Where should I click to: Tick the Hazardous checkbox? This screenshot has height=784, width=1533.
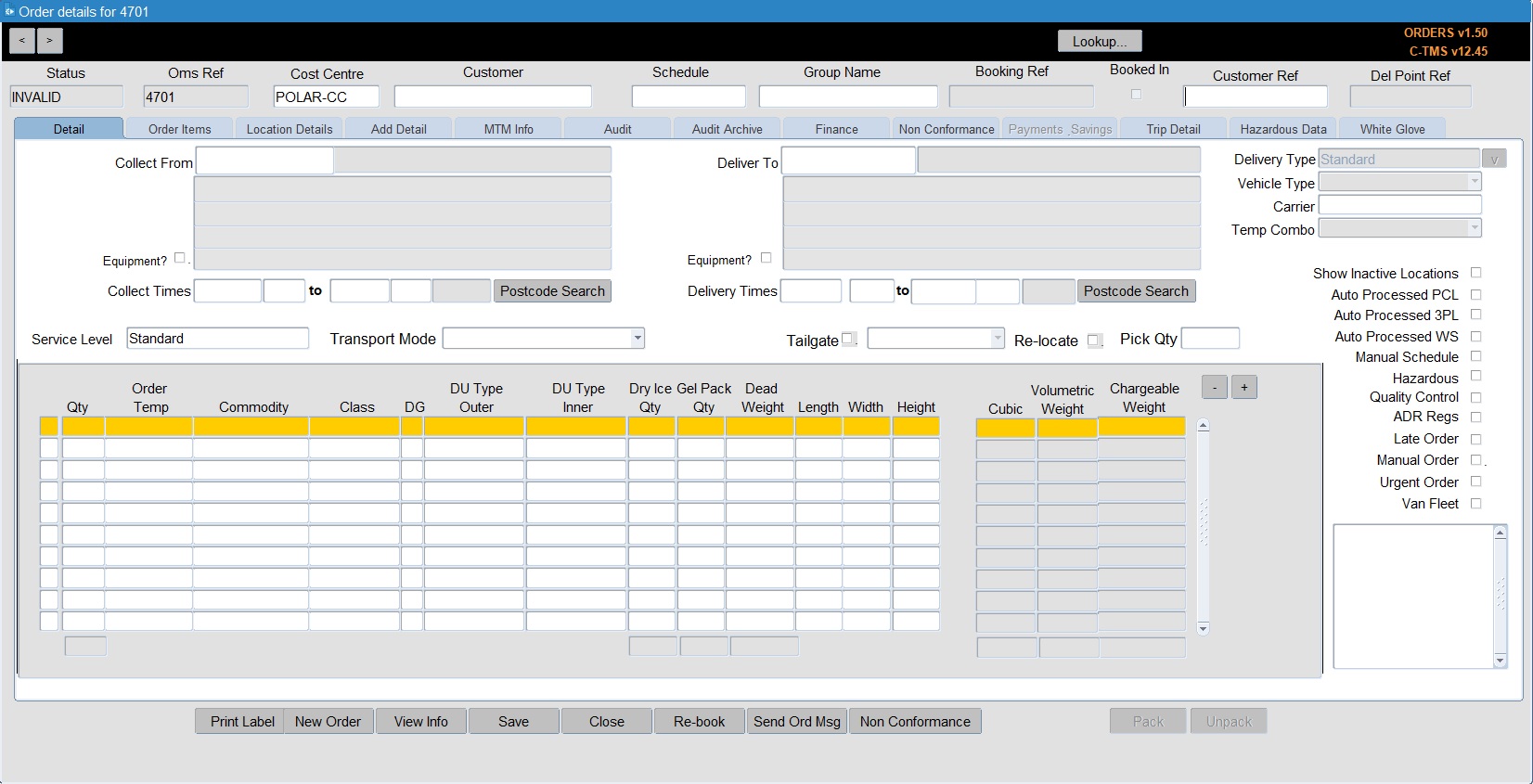pyautogui.click(x=1475, y=376)
